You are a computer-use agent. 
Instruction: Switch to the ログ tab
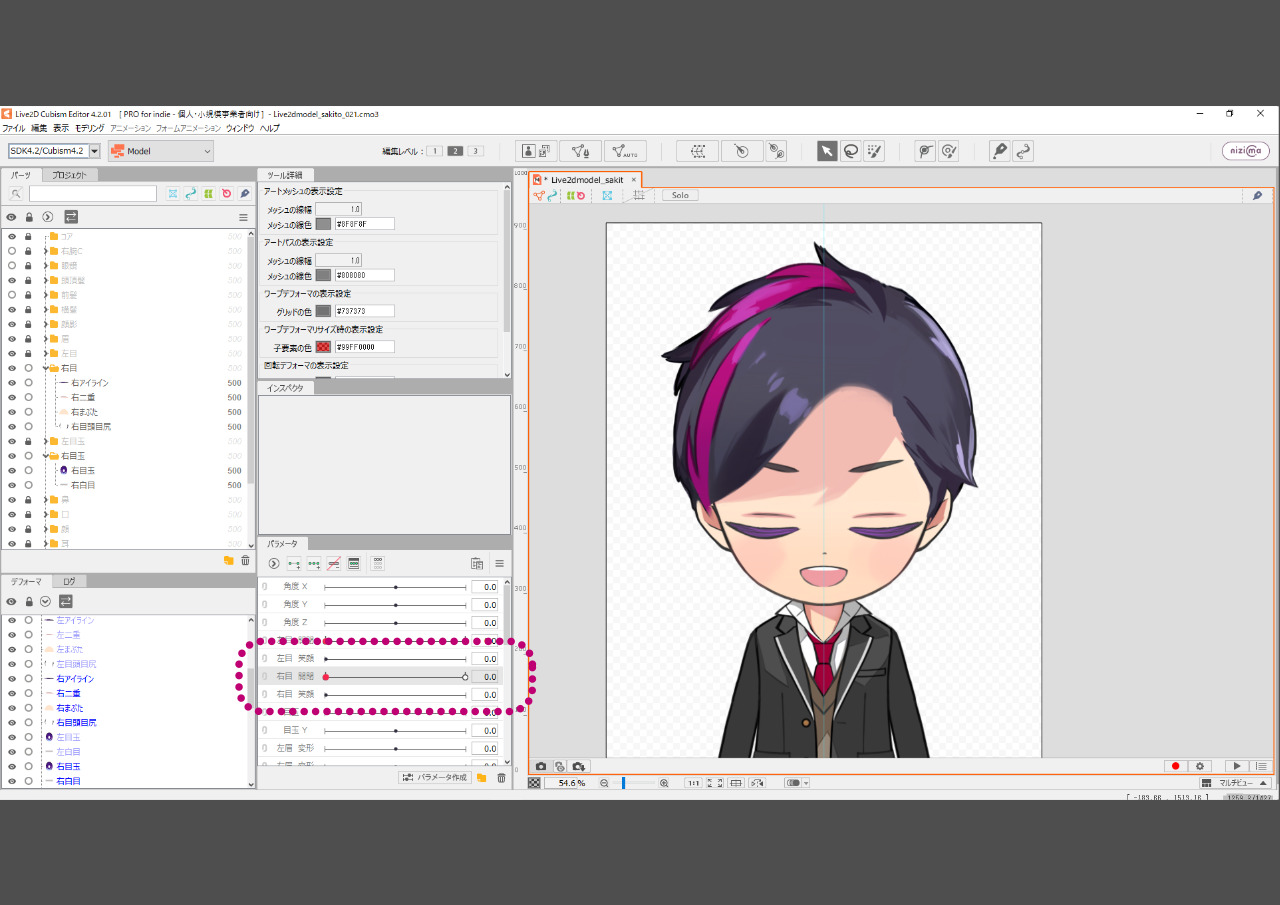(69, 581)
